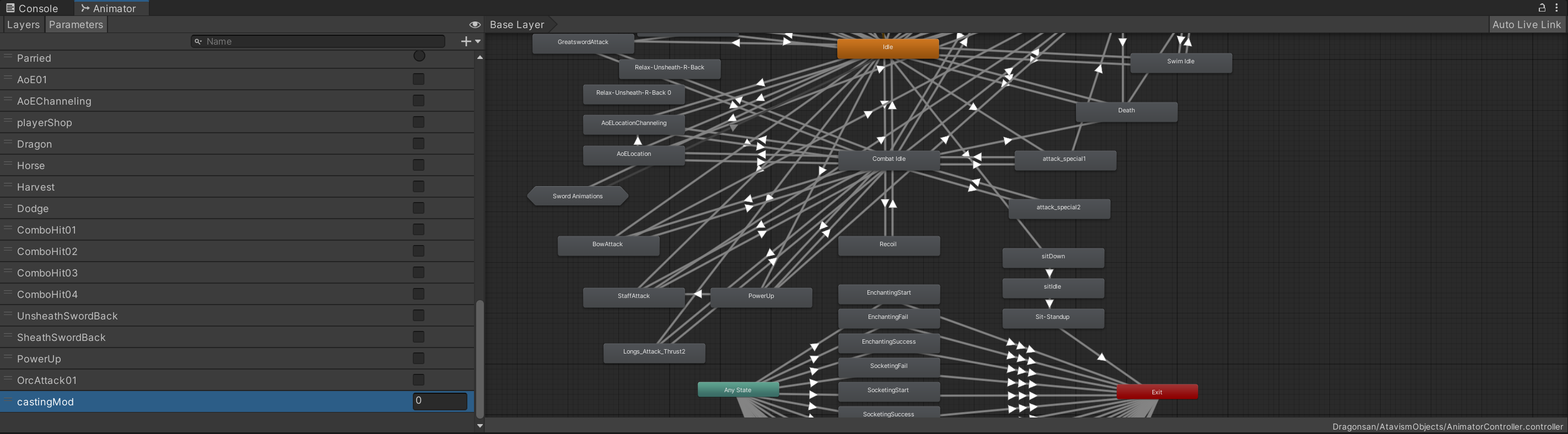Click the parameter Name search field

click(x=322, y=41)
